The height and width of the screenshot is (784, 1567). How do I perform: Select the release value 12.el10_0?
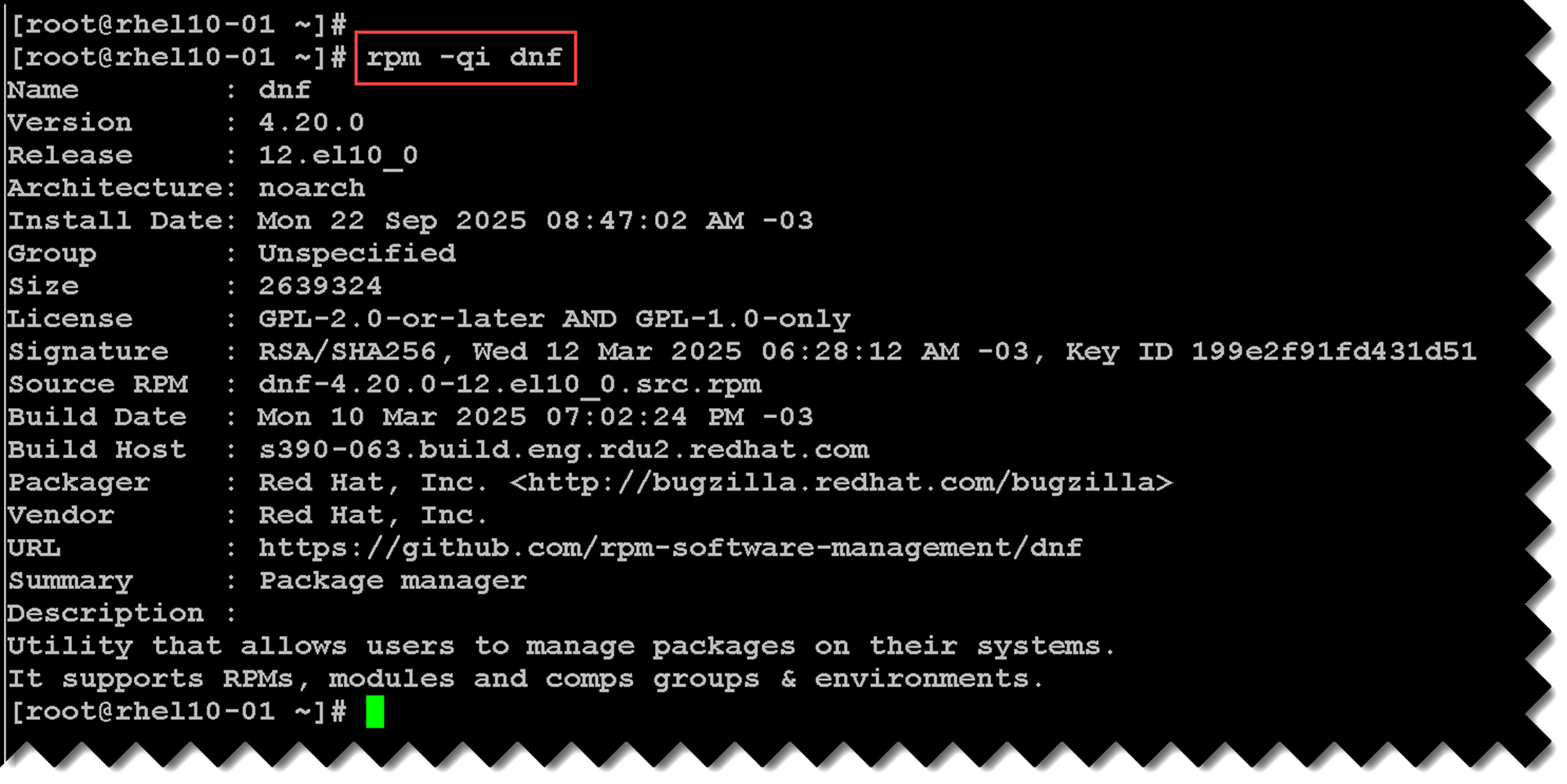(338, 155)
